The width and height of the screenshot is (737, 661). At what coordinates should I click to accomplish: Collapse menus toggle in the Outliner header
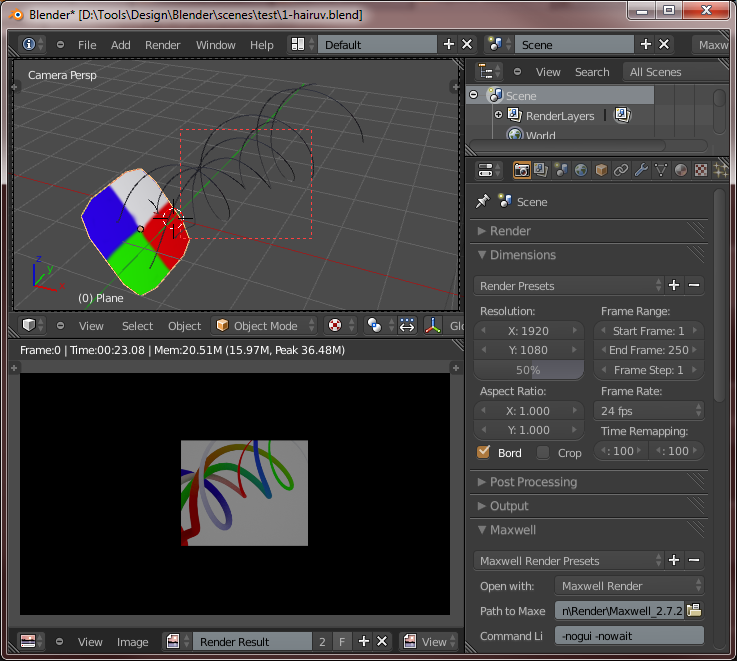pyautogui.click(x=517, y=72)
